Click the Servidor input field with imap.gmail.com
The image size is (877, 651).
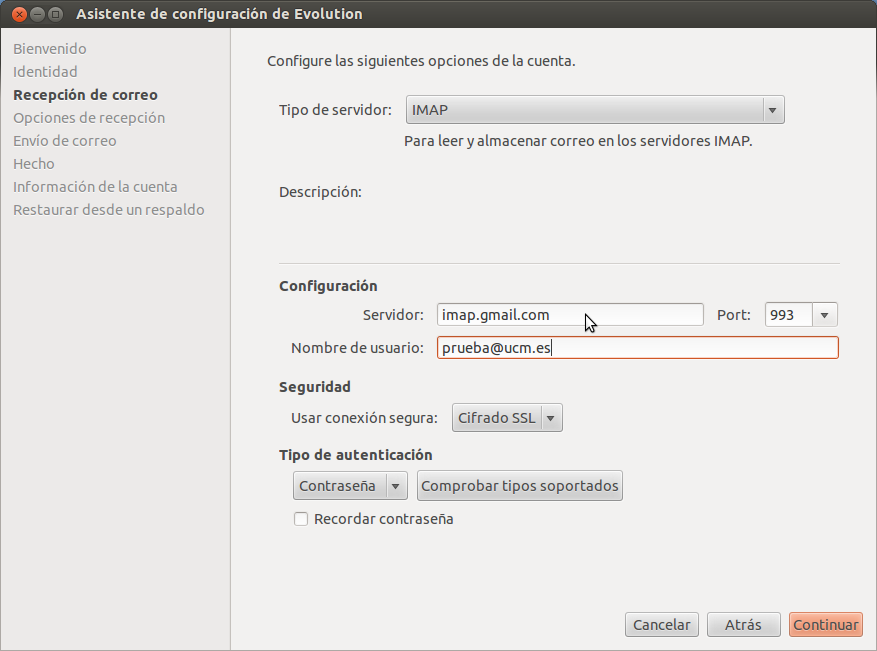[x=570, y=315]
